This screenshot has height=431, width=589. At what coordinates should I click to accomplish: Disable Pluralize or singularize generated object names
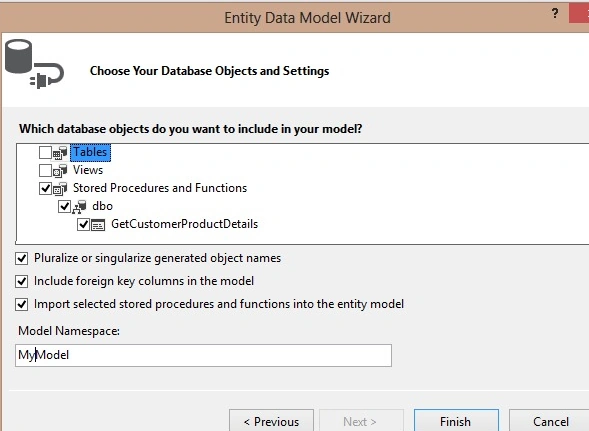point(21,259)
